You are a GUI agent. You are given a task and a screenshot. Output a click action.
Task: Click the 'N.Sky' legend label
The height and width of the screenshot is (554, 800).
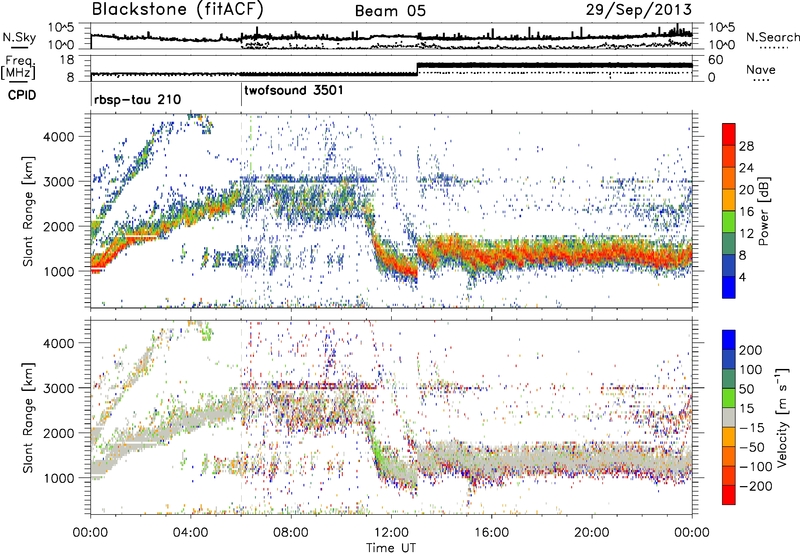pyautogui.click(x=19, y=37)
